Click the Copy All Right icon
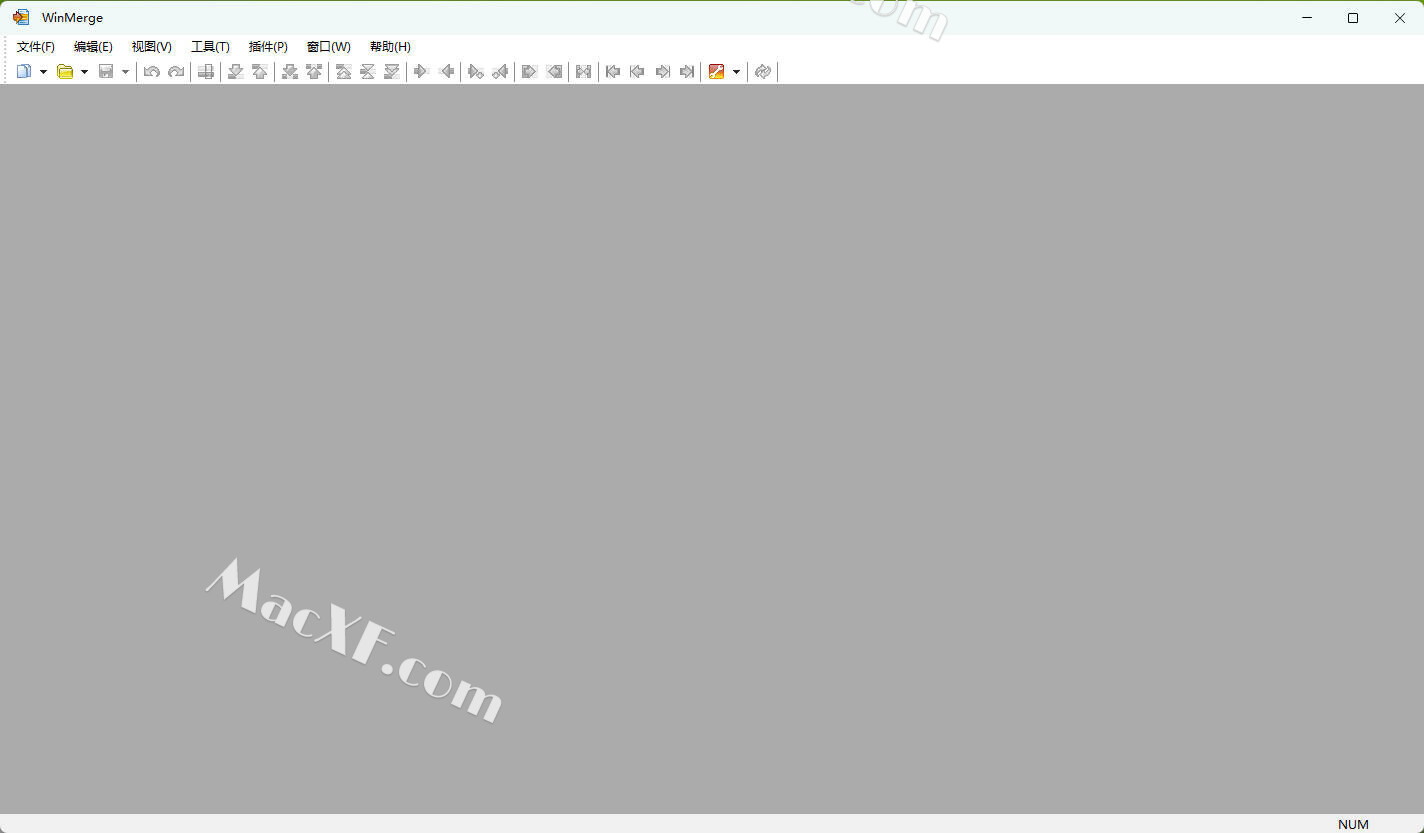Image resolution: width=1424 pixels, height=833 pixels. click(530, 71)
